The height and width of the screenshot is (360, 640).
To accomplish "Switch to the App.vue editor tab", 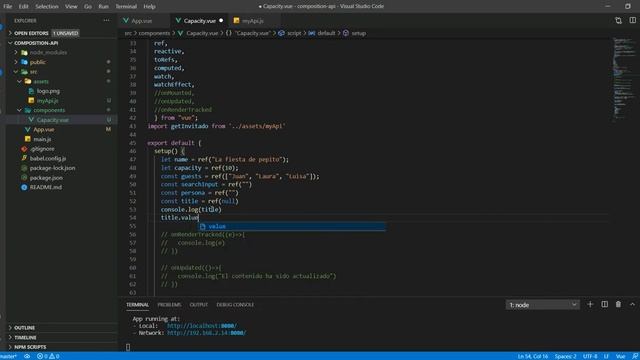I will (144, 20).
